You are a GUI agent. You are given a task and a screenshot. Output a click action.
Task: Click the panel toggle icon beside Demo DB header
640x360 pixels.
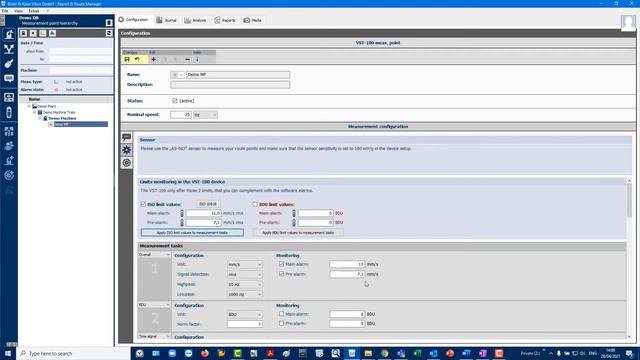tap(109, 22)
